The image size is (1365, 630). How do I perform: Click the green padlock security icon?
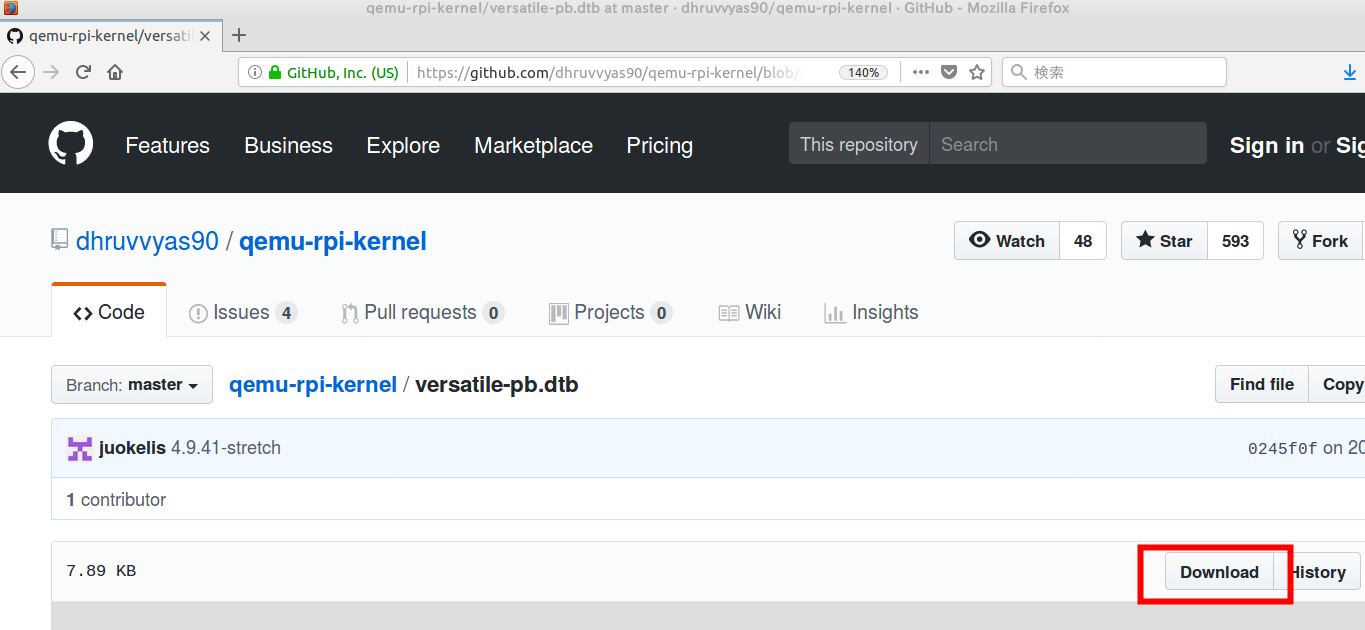click(x=274, y=72)
